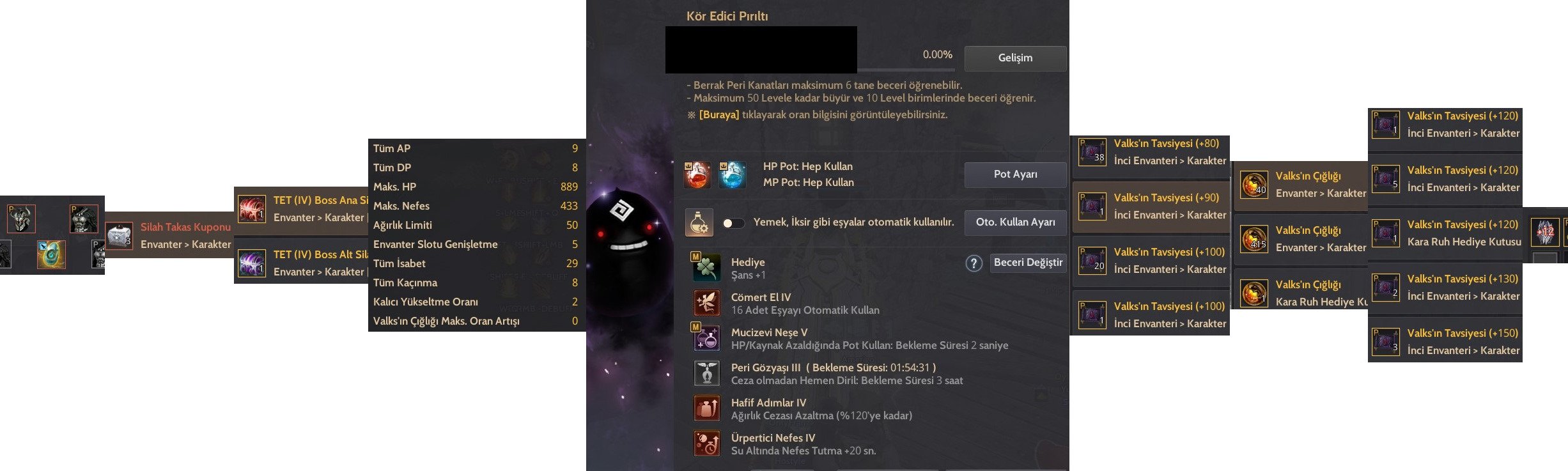Select the Mucizevi Neşe V skill icon
Viewport: 1568px width, 471px height.
706,338
